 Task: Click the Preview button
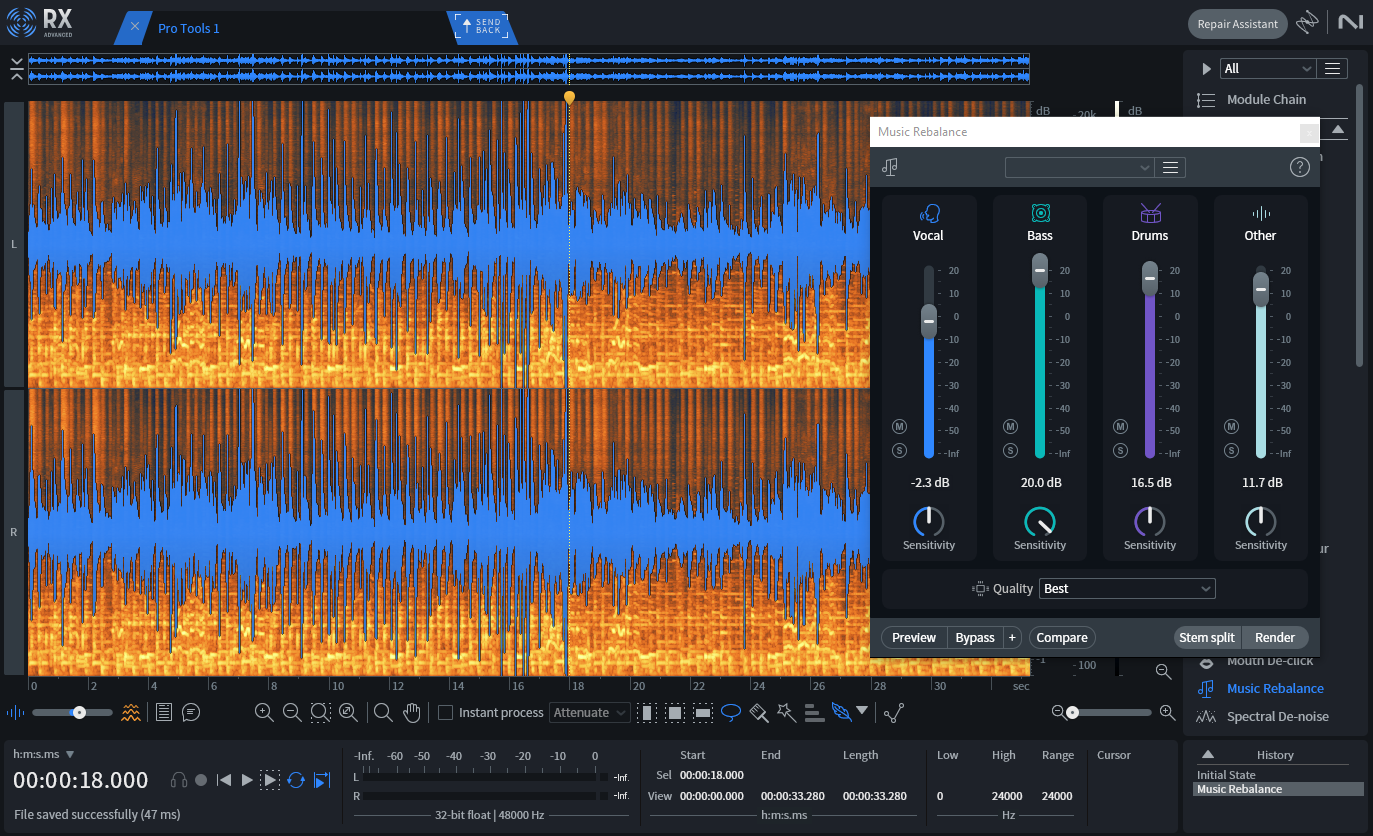click(x=914, y=638)
